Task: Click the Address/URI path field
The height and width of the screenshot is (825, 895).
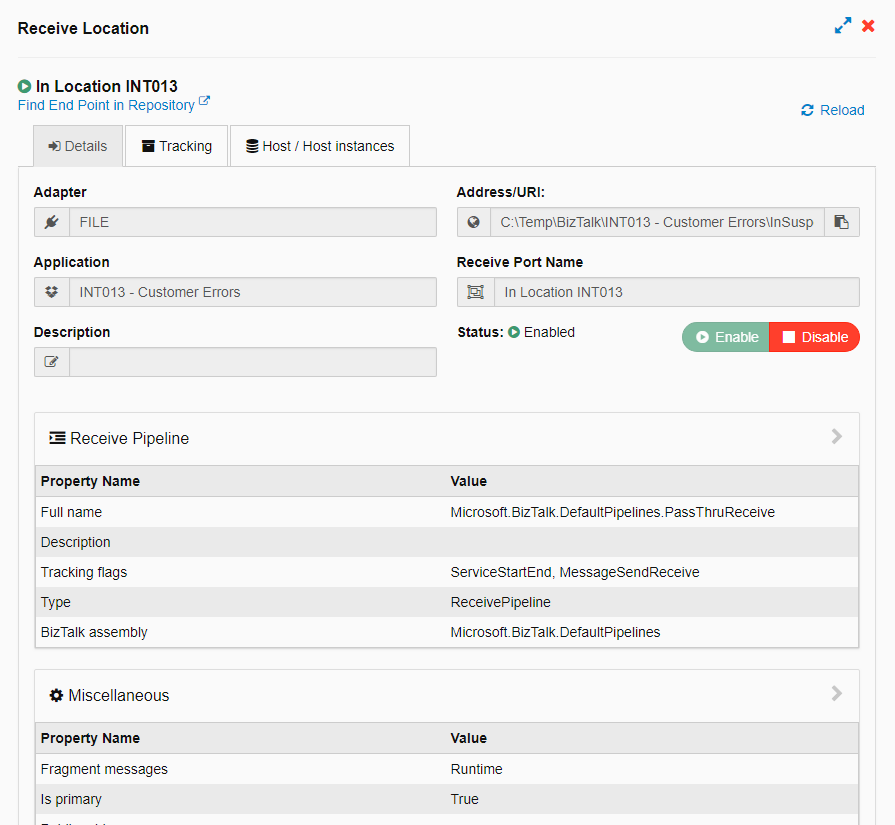Action: (x=657, y=222)
